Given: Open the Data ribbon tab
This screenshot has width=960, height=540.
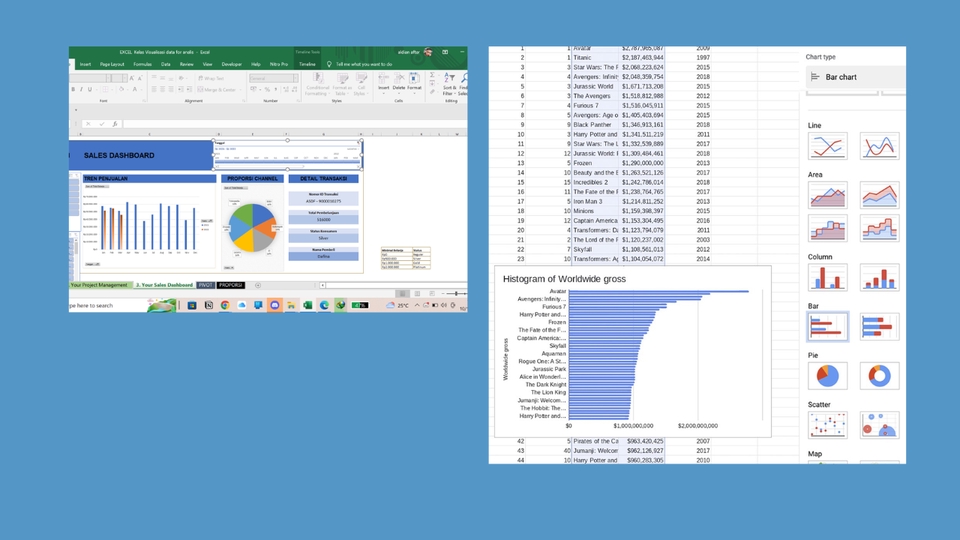Looking at the screenshot, I should [x=166, y=64].
